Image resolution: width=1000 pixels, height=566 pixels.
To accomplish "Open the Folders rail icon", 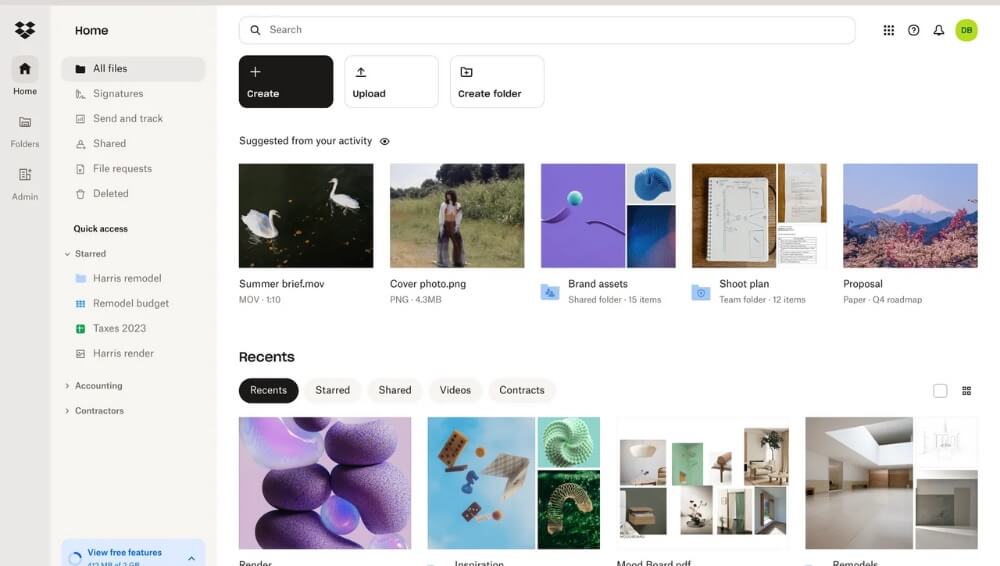I will (25, 122).
